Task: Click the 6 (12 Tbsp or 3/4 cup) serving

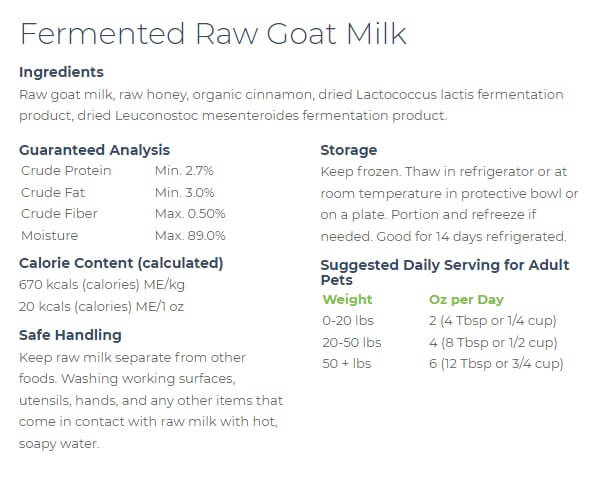Action: click(496, 364)
